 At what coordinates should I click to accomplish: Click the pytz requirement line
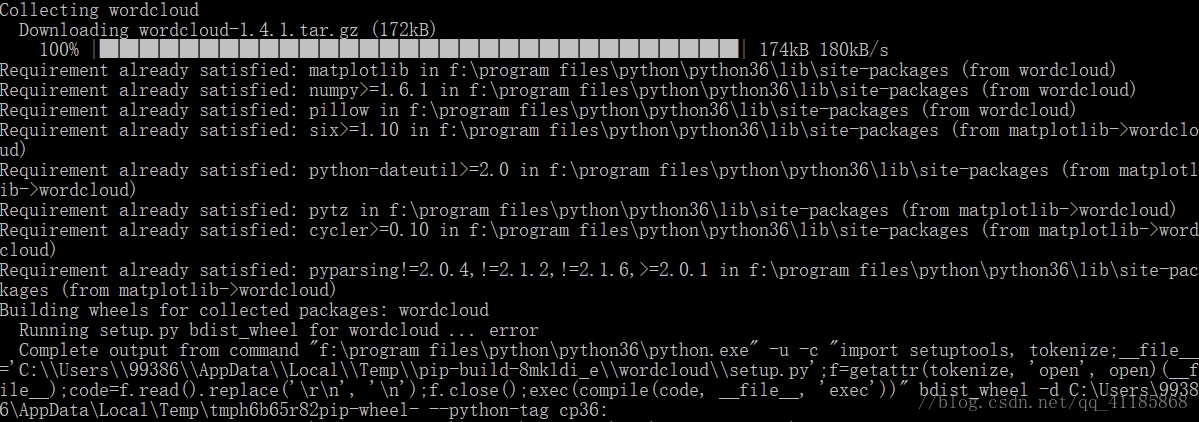(588, 209)
